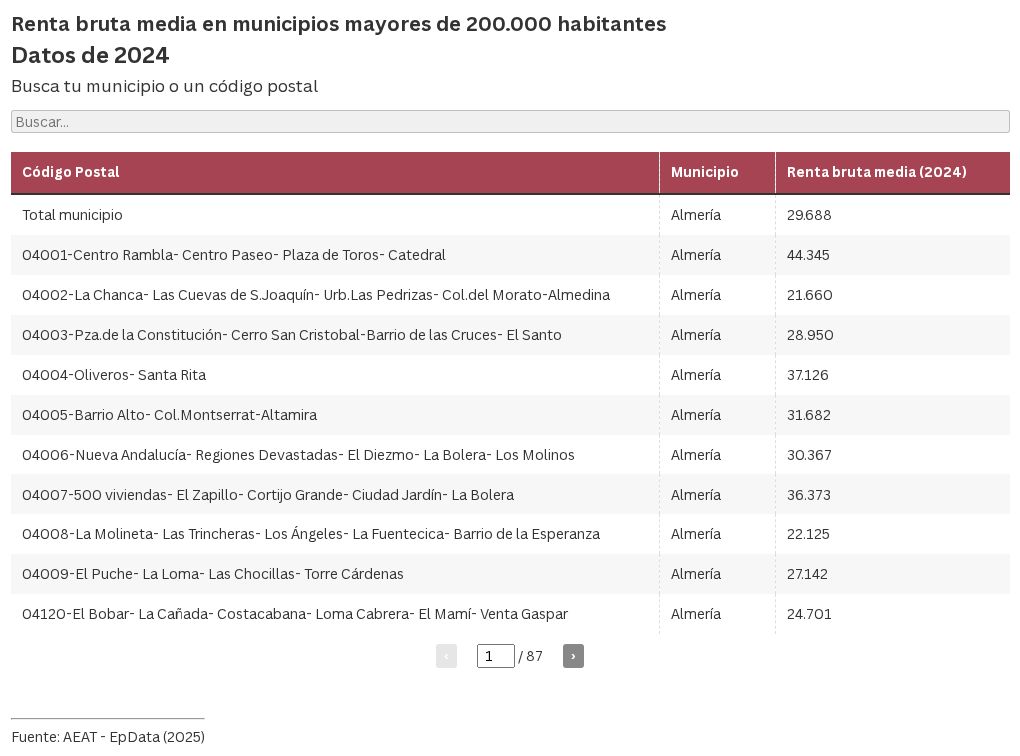Click the income value 27.142

coord(807,574)
